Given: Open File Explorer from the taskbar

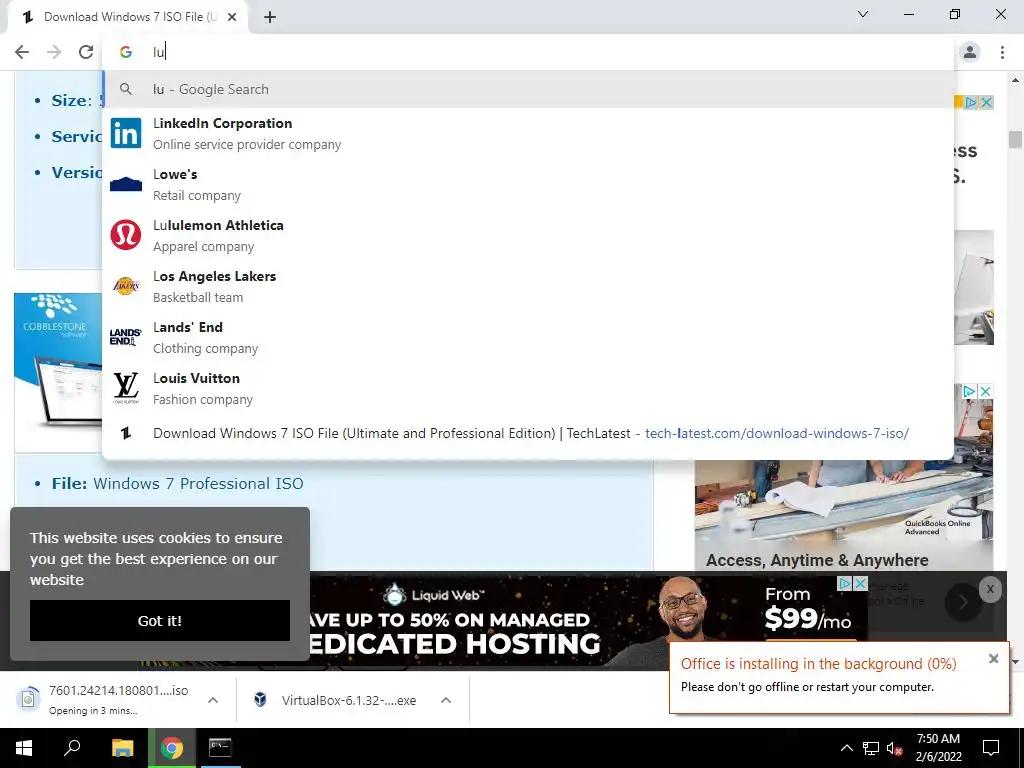Looking at the screenshot, I should (x=122, y=748).
